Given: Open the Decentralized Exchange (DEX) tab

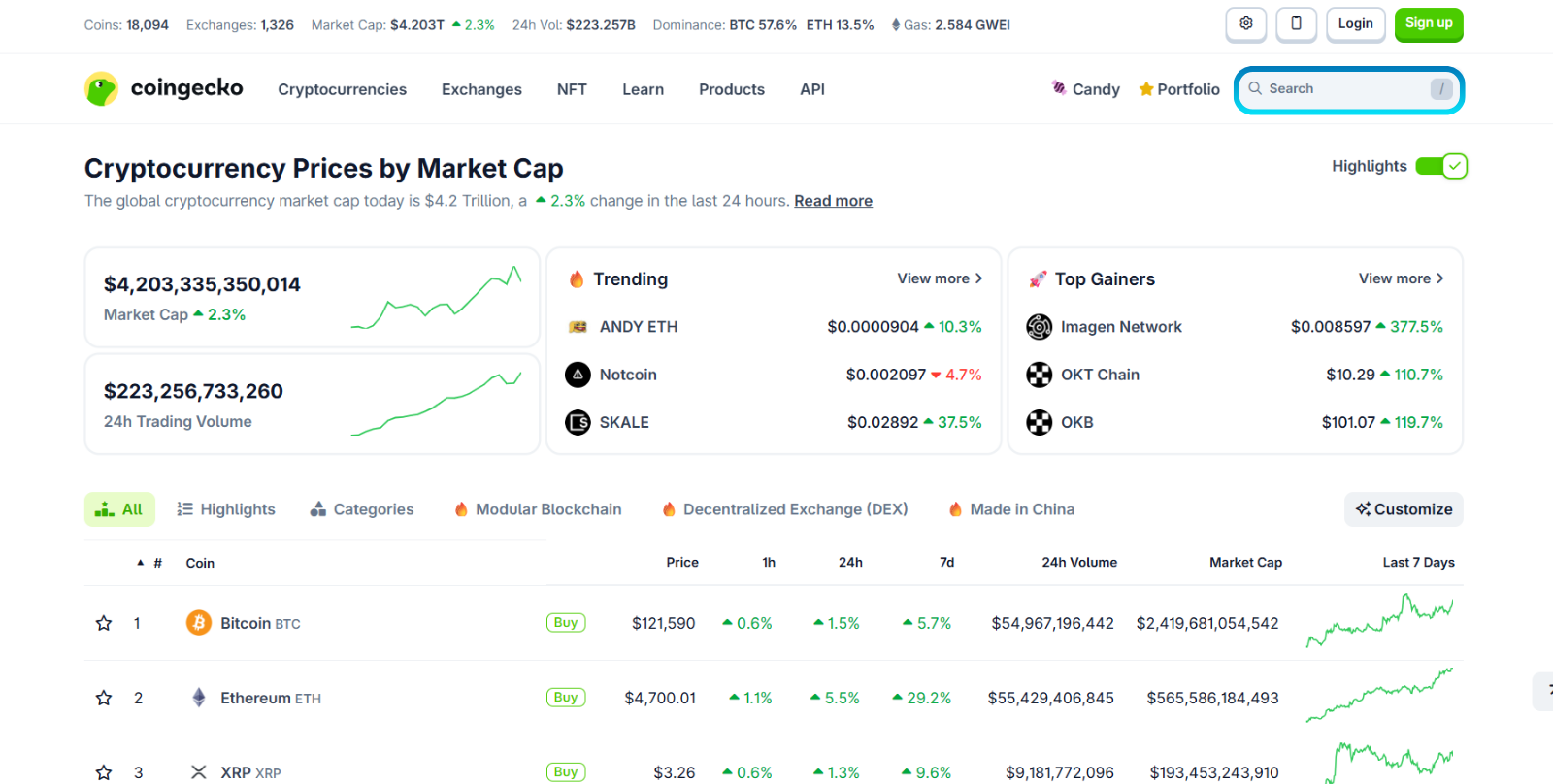Looking at the screenshot, I should click(785, 509).
